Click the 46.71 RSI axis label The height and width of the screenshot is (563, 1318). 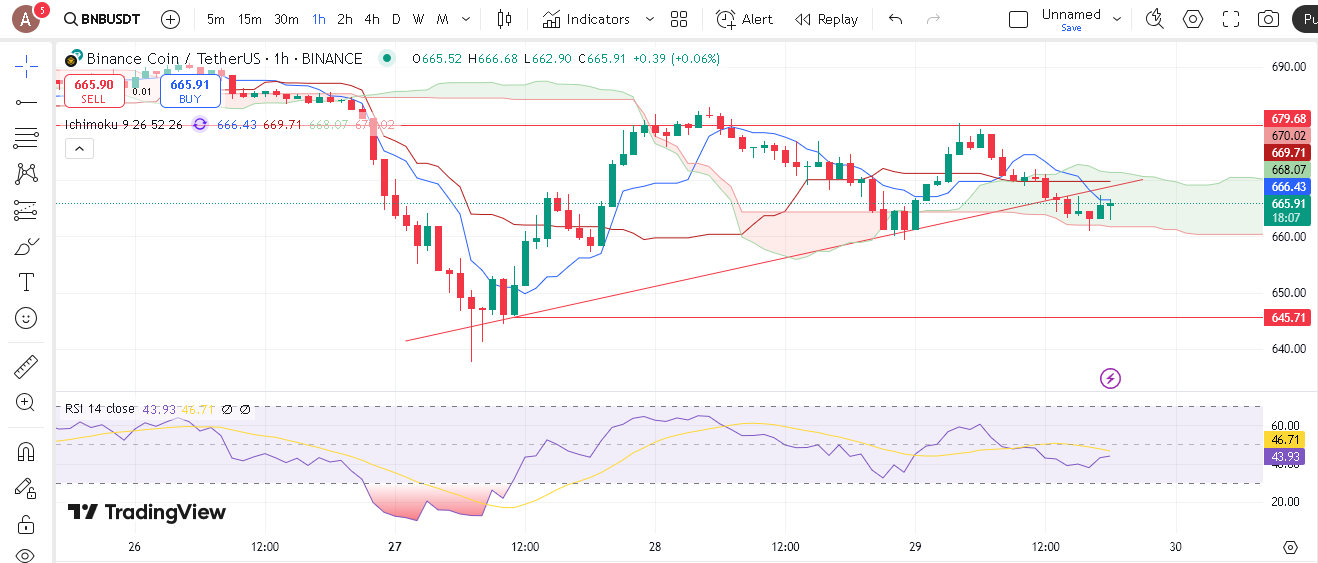(1284, 440)
